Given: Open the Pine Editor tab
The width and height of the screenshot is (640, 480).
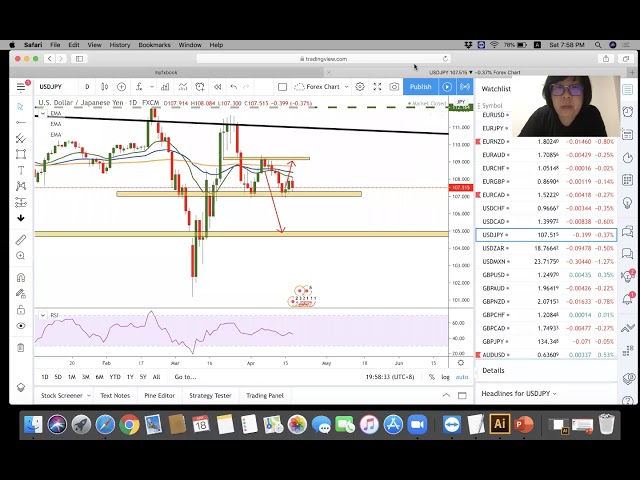Looking at the screenshot, I should click(x=158, y=395).
